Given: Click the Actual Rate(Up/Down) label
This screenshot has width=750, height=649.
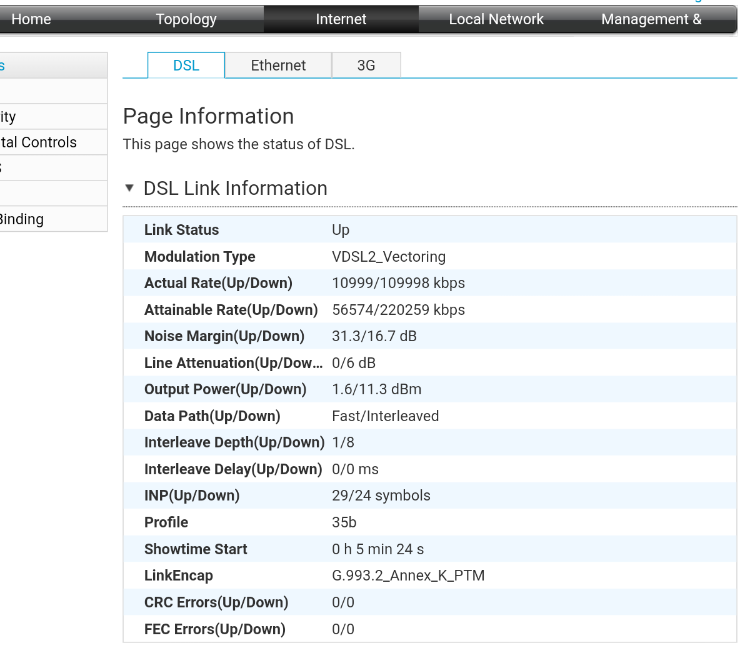Looking at the screenshot, I should pyautogui.click(x=218, y=283).
